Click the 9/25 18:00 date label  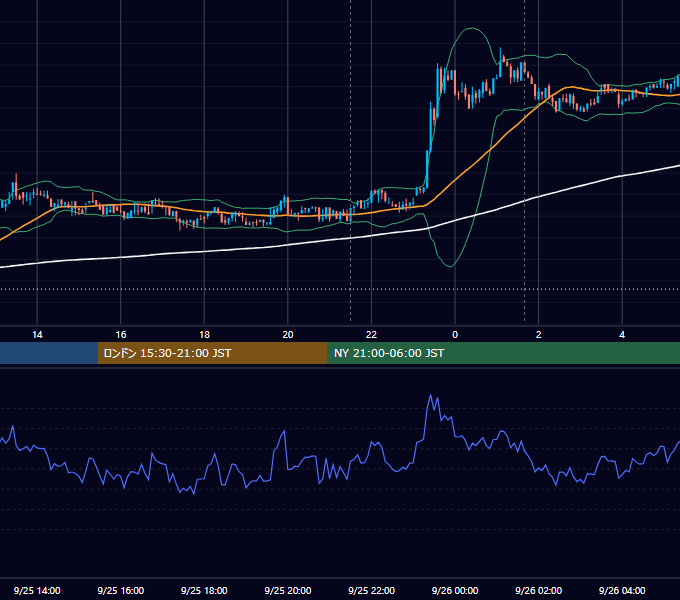204,590
